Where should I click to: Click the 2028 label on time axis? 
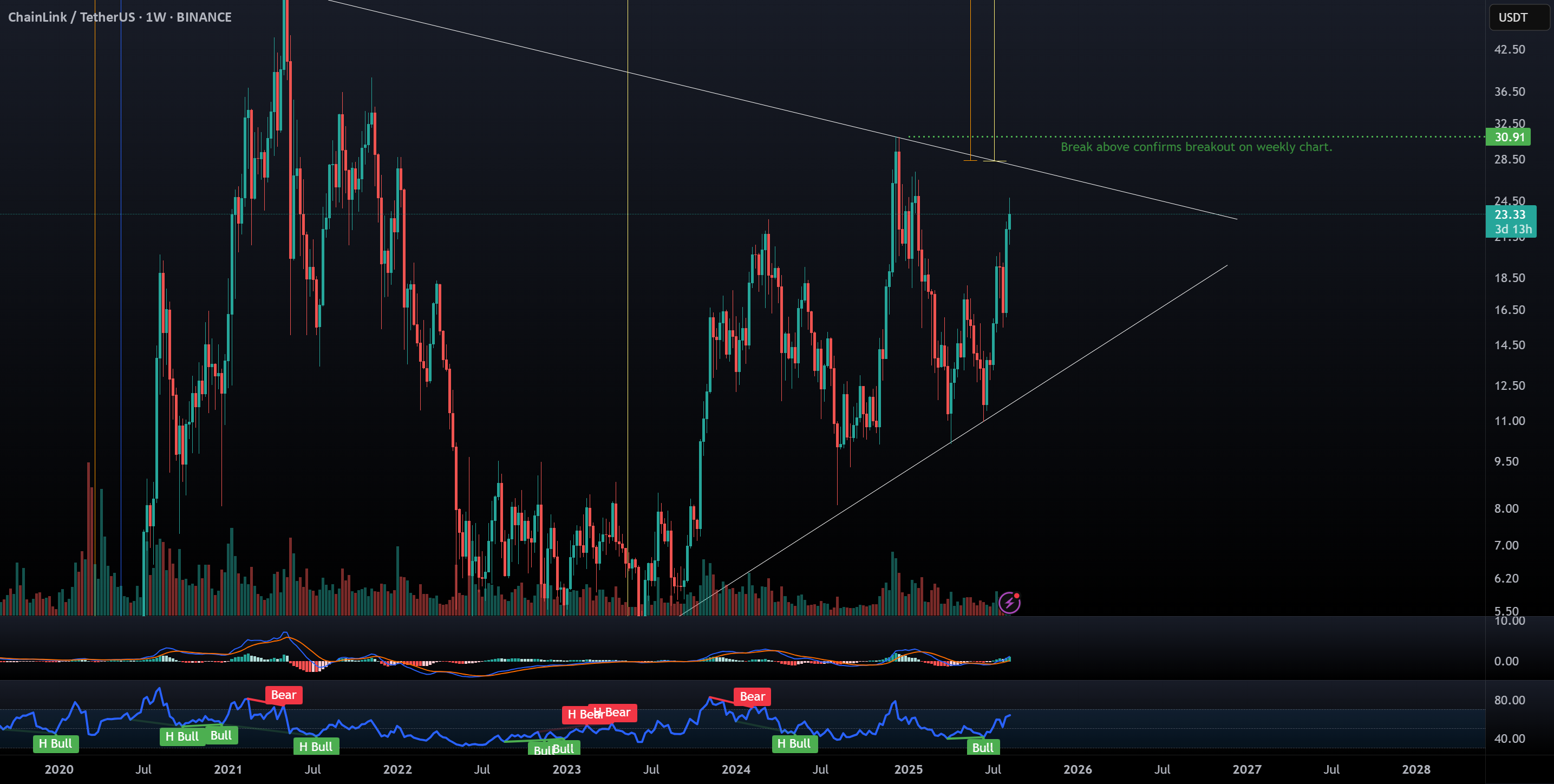(1416, 769)
